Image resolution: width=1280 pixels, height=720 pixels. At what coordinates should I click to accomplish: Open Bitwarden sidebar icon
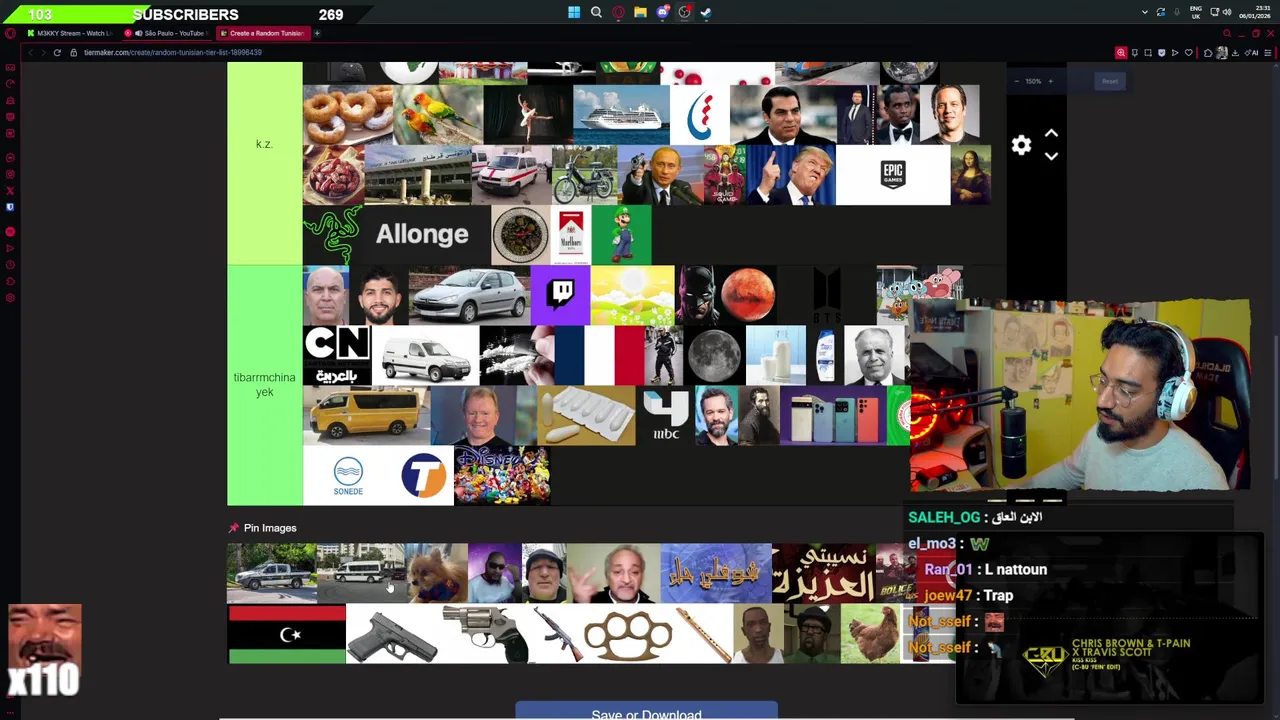10,207
